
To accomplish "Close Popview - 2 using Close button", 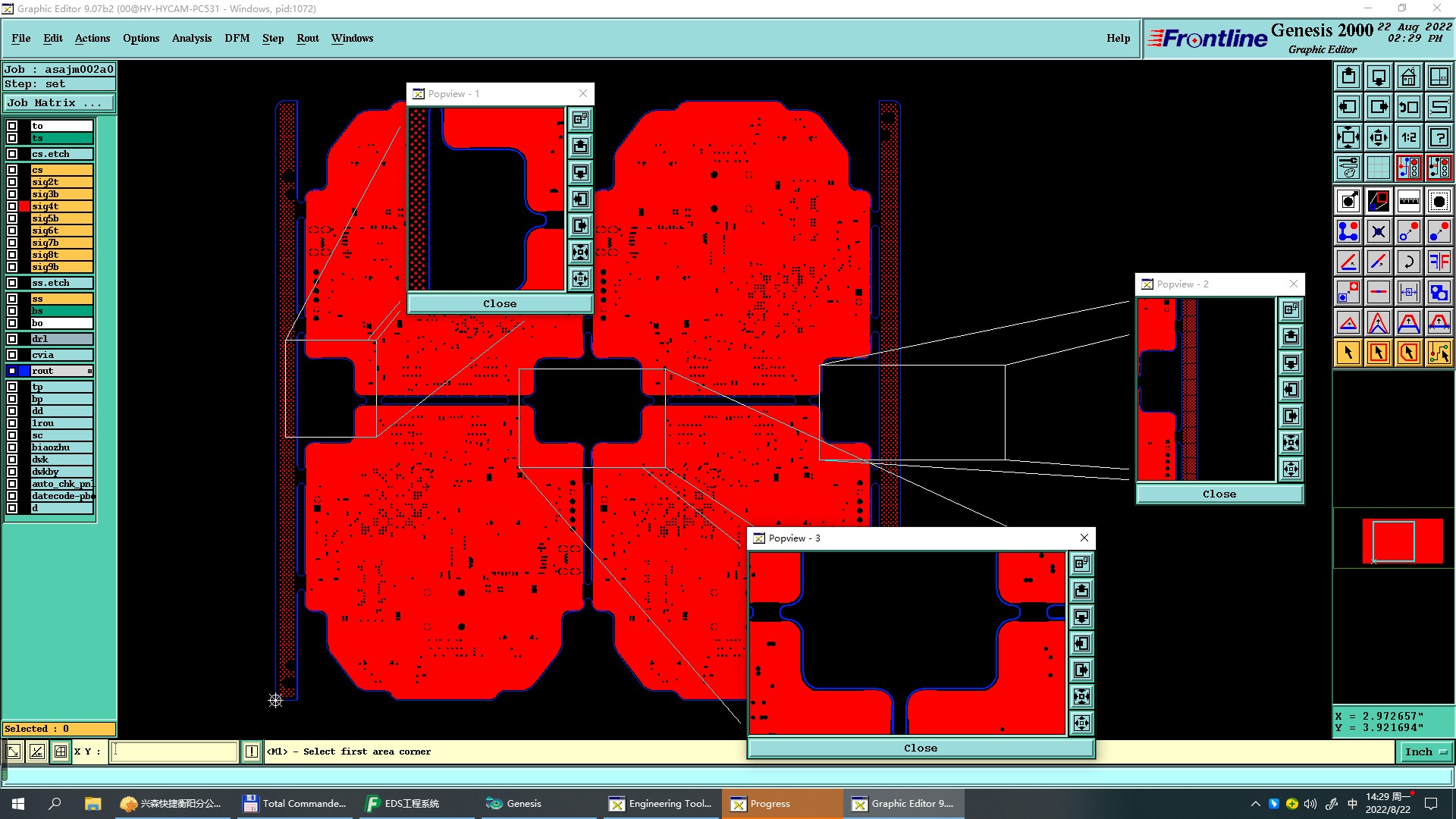I will 1219,494.
